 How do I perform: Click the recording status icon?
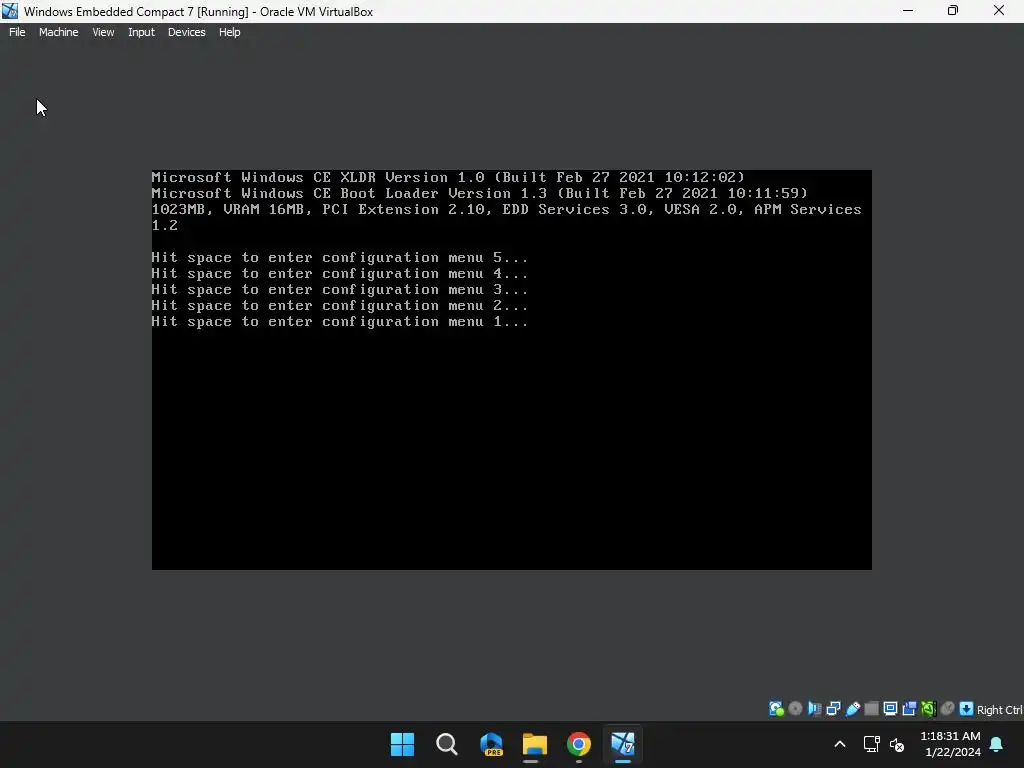click(x=909, y=709)
